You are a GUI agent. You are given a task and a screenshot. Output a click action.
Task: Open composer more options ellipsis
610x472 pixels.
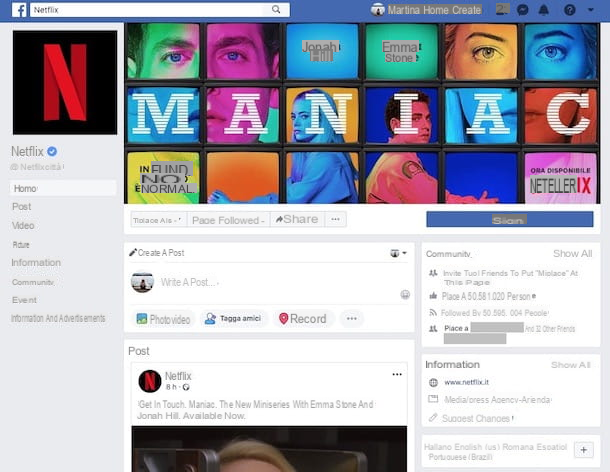click(x=352, y=319)
